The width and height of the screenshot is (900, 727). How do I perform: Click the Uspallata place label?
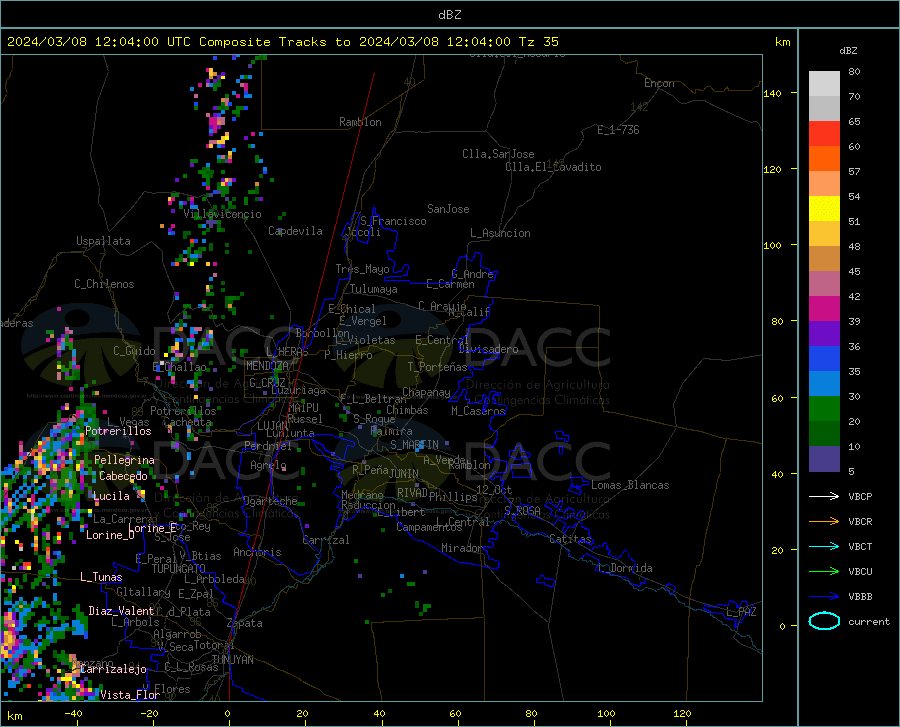pos(103,241)
